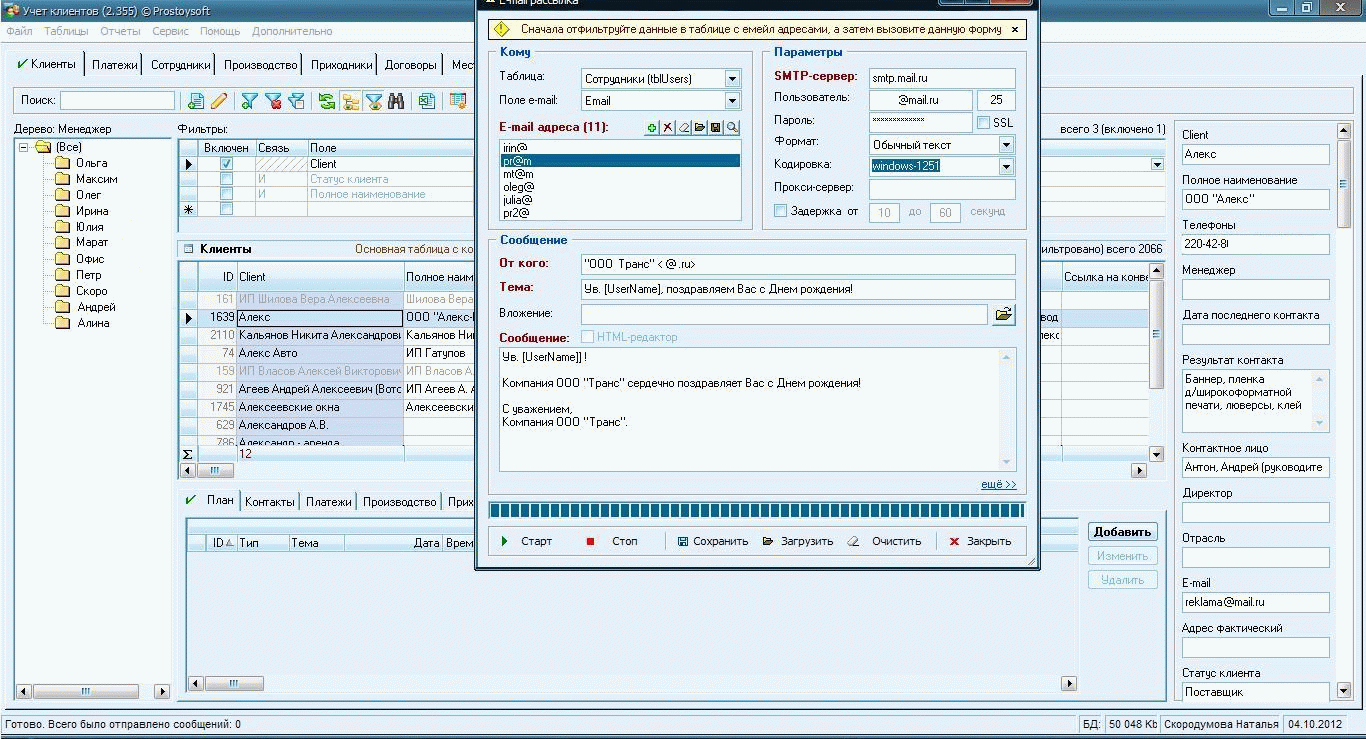This screenshot has height=739, width=1366.
Task: Switch to the Платежи main tab
Action: tap(115, 65)
